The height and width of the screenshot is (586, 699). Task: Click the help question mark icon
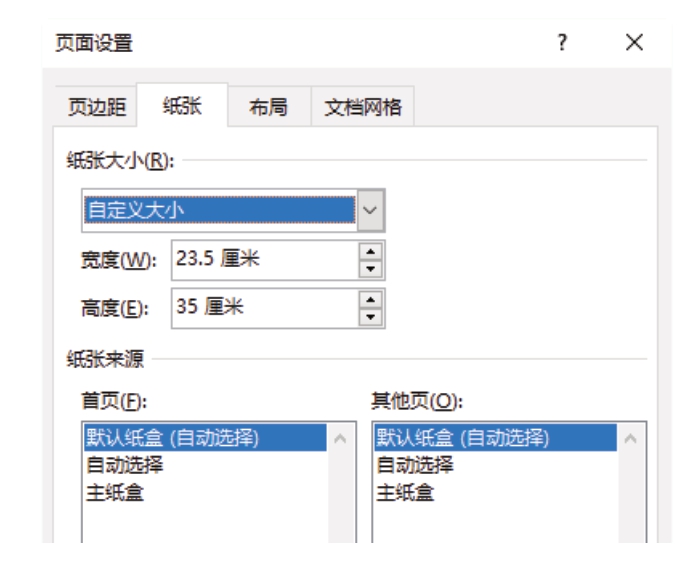[562, 43]
